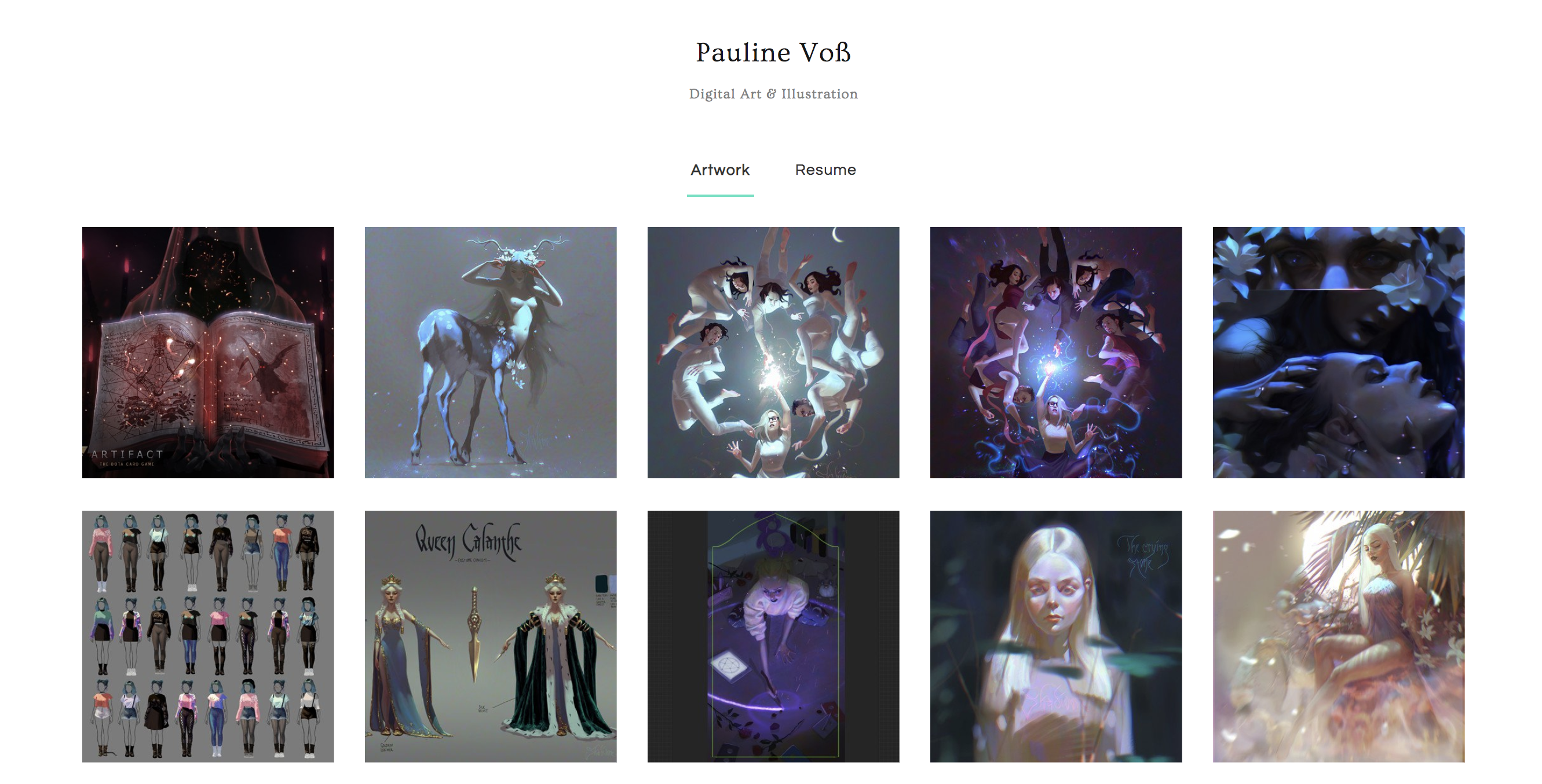Click the Artifact logo on the spellbook image
1542x784 pixels.
(x=126, y=457)
